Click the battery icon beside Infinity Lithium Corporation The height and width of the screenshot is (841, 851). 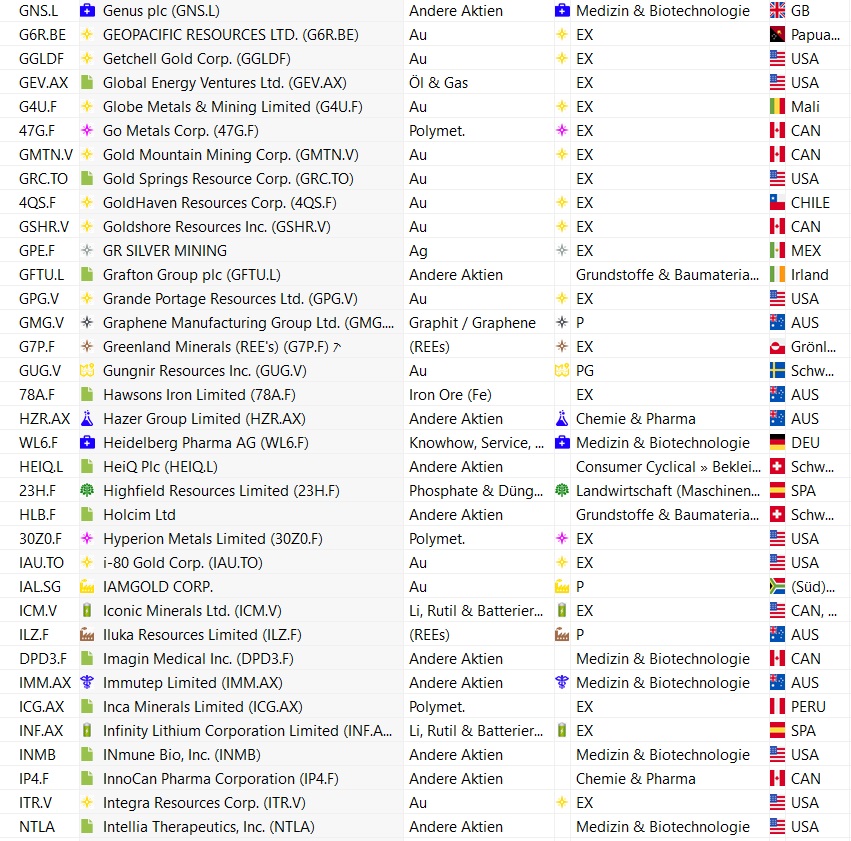[87, 730]
